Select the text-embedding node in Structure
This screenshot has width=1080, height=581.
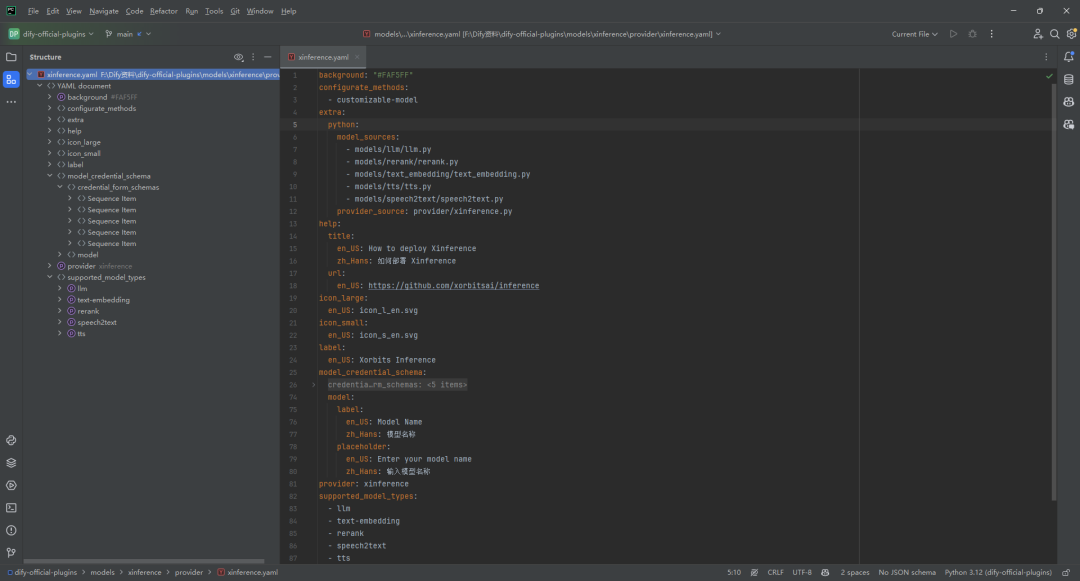(x=103, y=300)
